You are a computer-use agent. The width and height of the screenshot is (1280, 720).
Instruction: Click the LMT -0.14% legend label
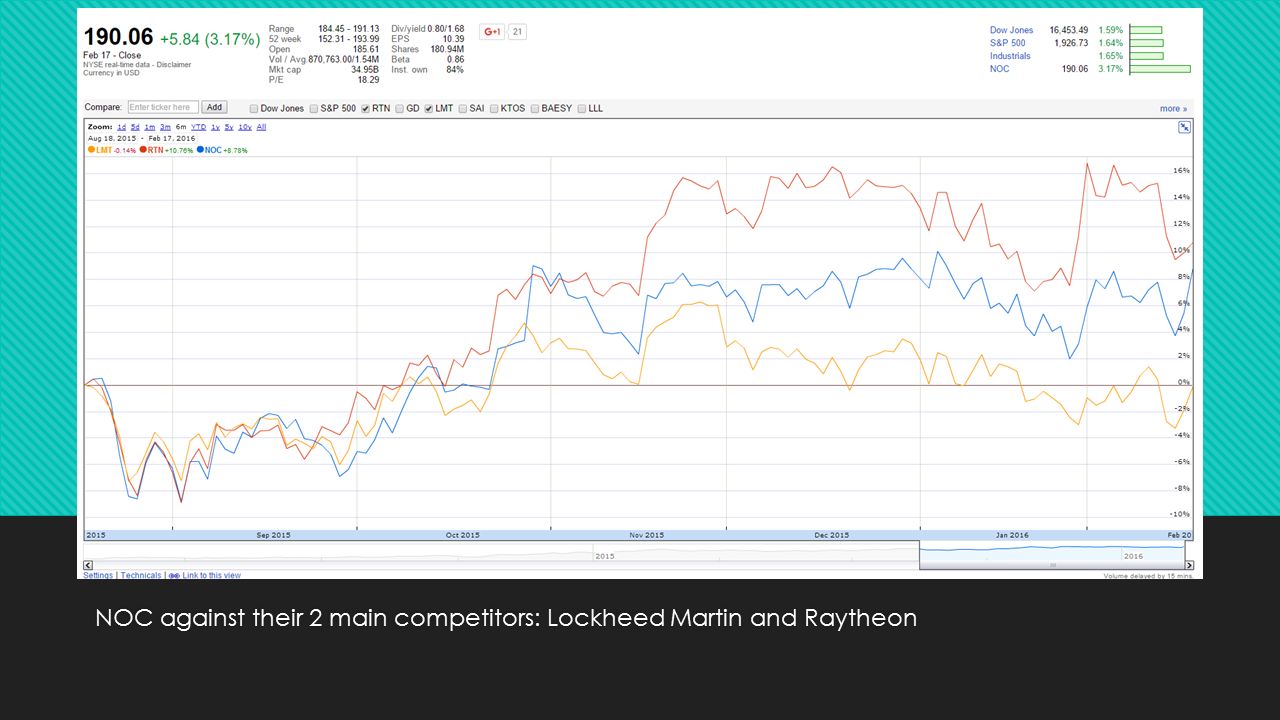click(x=116, y=150)
